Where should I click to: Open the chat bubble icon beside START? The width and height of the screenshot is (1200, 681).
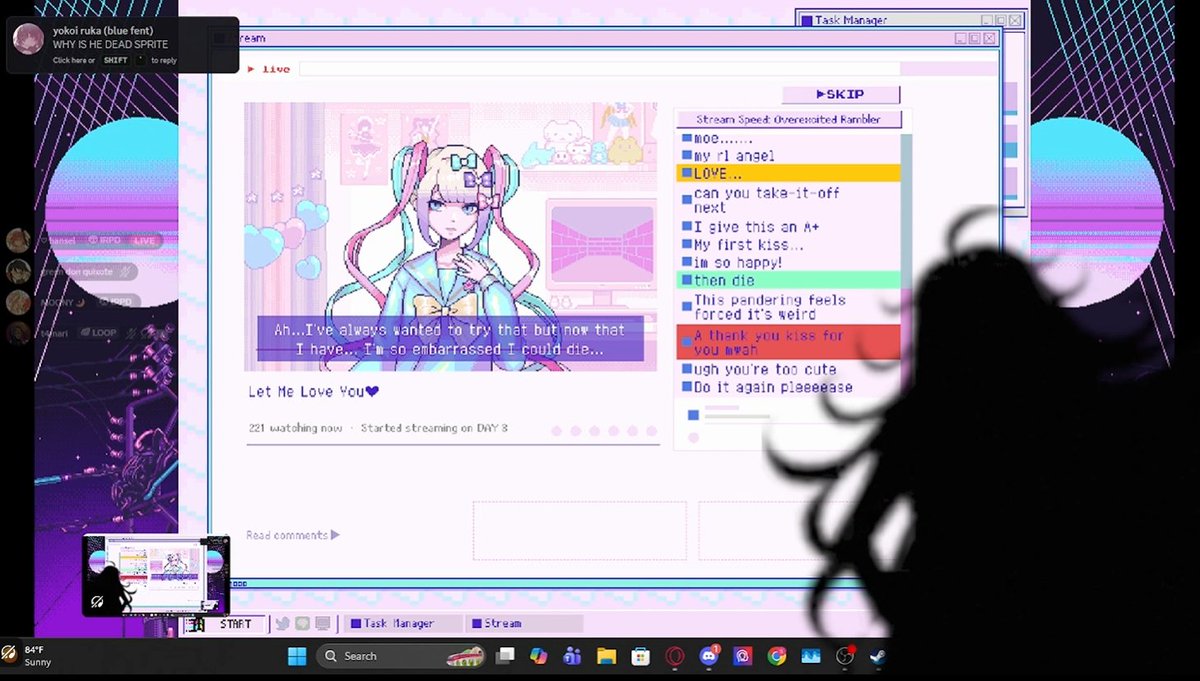click(303, 624)
